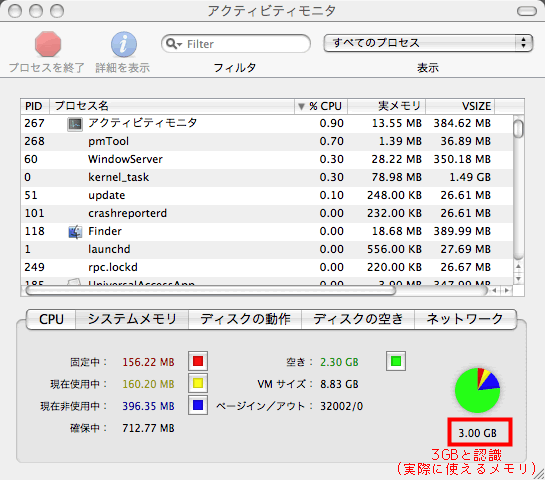Switch to the ディスクの動作 tab
This screenshot has width=545, height=480.
tap(245, 319)
